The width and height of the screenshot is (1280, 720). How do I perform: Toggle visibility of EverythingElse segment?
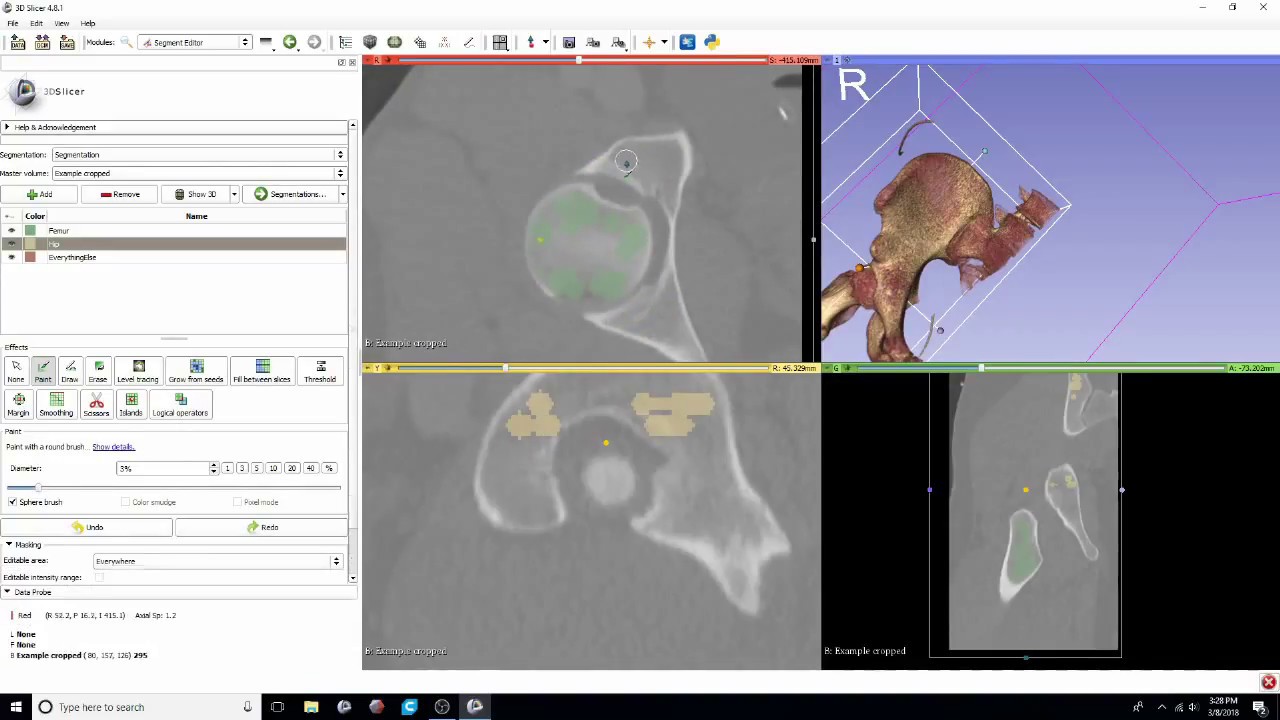click(x=12, y=258)
